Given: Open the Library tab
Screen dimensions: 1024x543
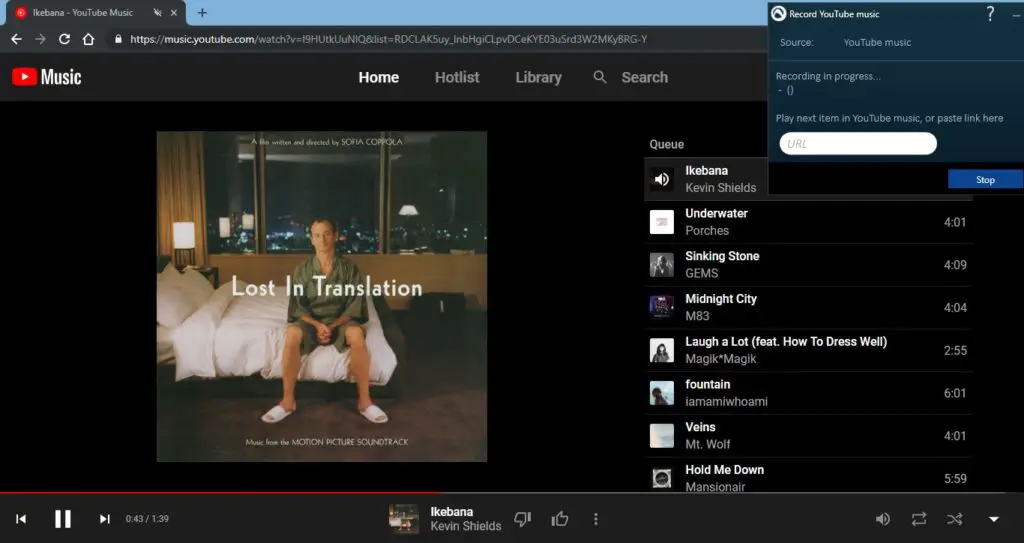Looking at the screenshot, I should click(539, 77).
